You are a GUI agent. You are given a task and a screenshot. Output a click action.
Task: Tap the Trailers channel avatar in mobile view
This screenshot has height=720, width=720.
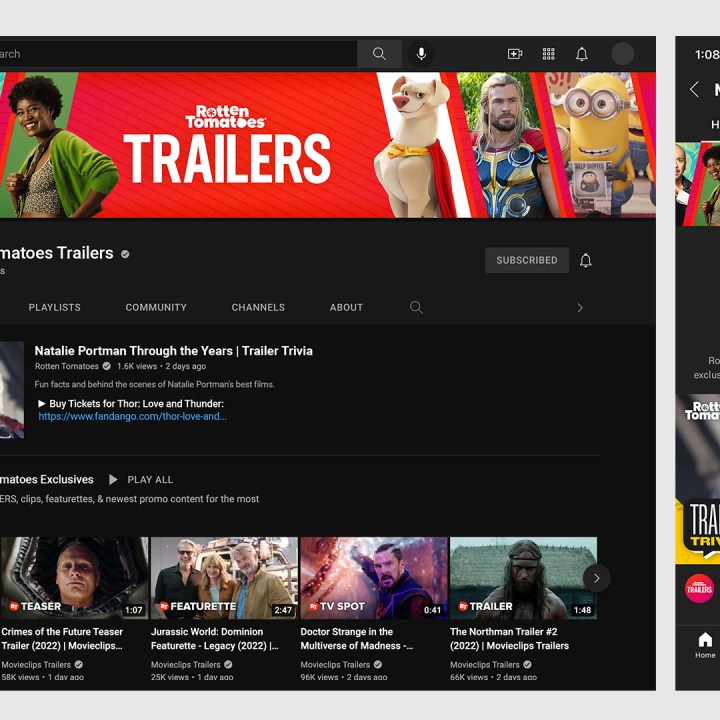pyautogui.click(x=699, y=588)
